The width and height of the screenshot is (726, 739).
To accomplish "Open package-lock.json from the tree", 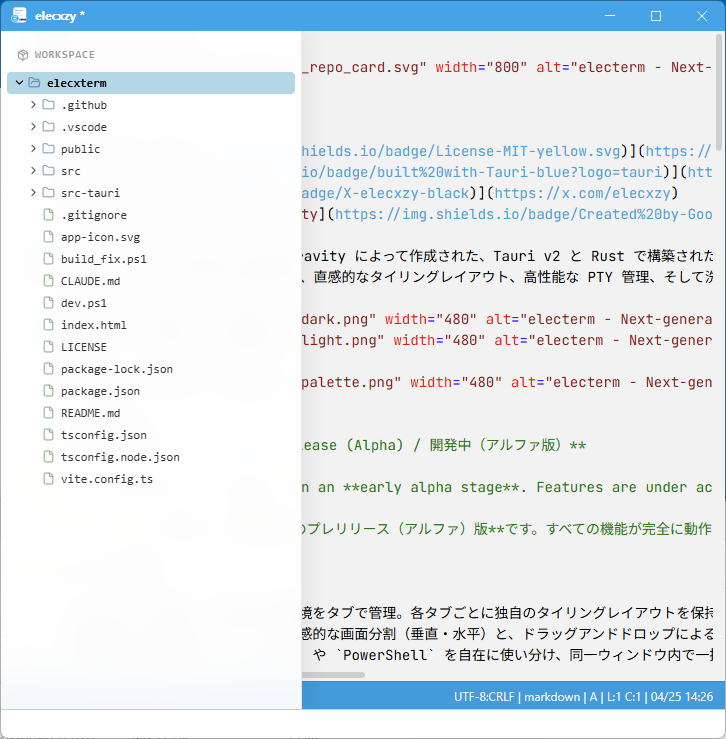I will (117, 369).
